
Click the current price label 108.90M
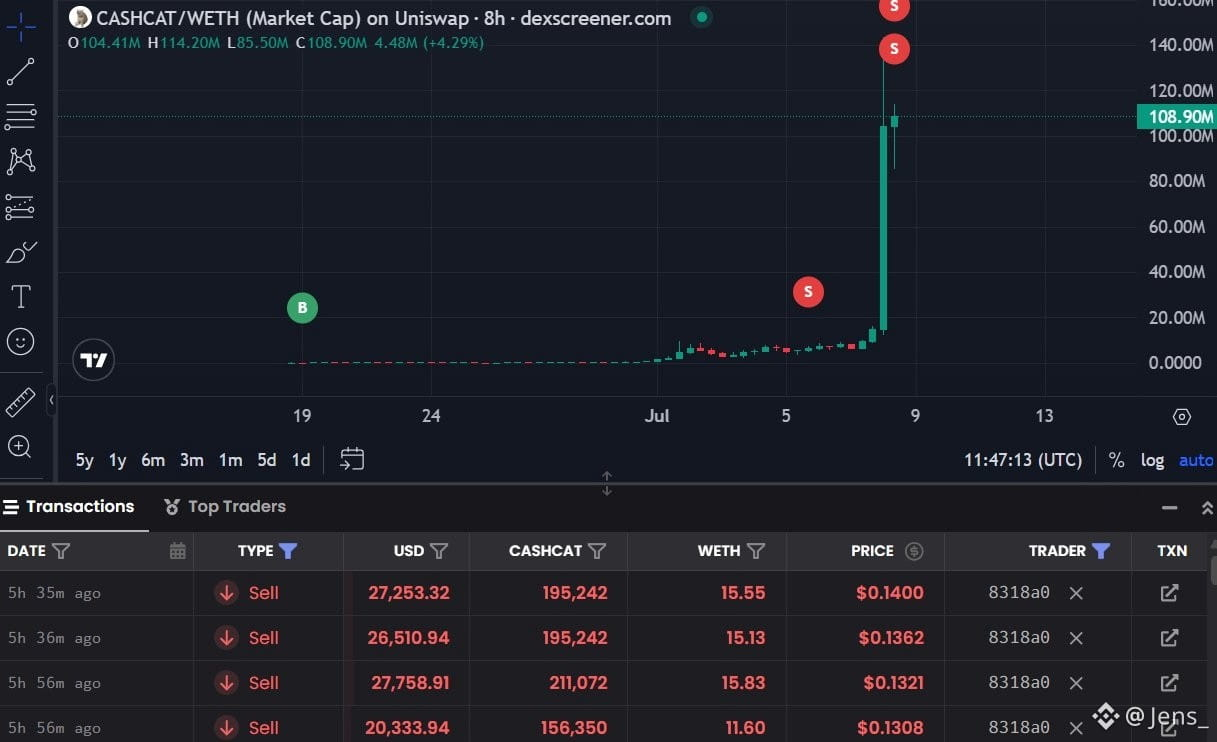(x=1176, y=117)
